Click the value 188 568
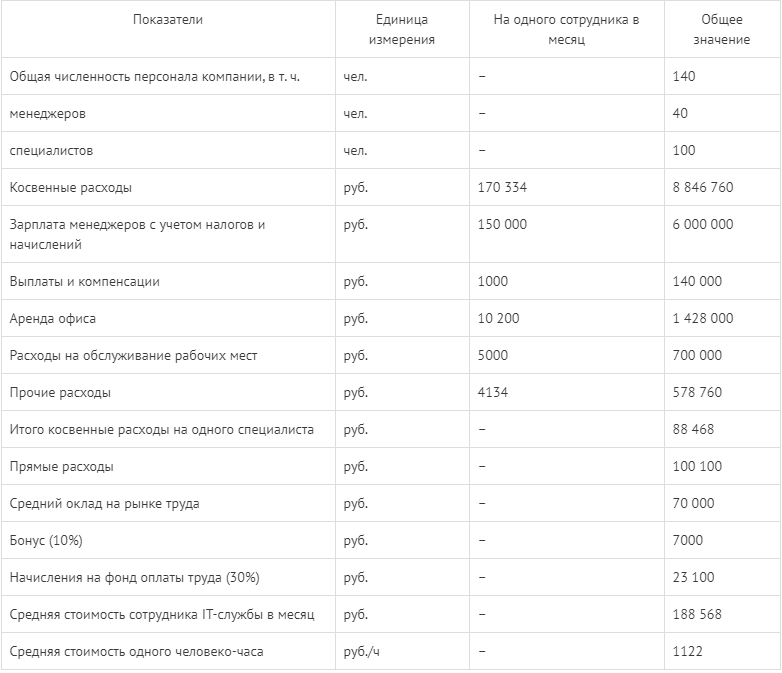Viewport: 782px width, 673px height. point(697,614)
